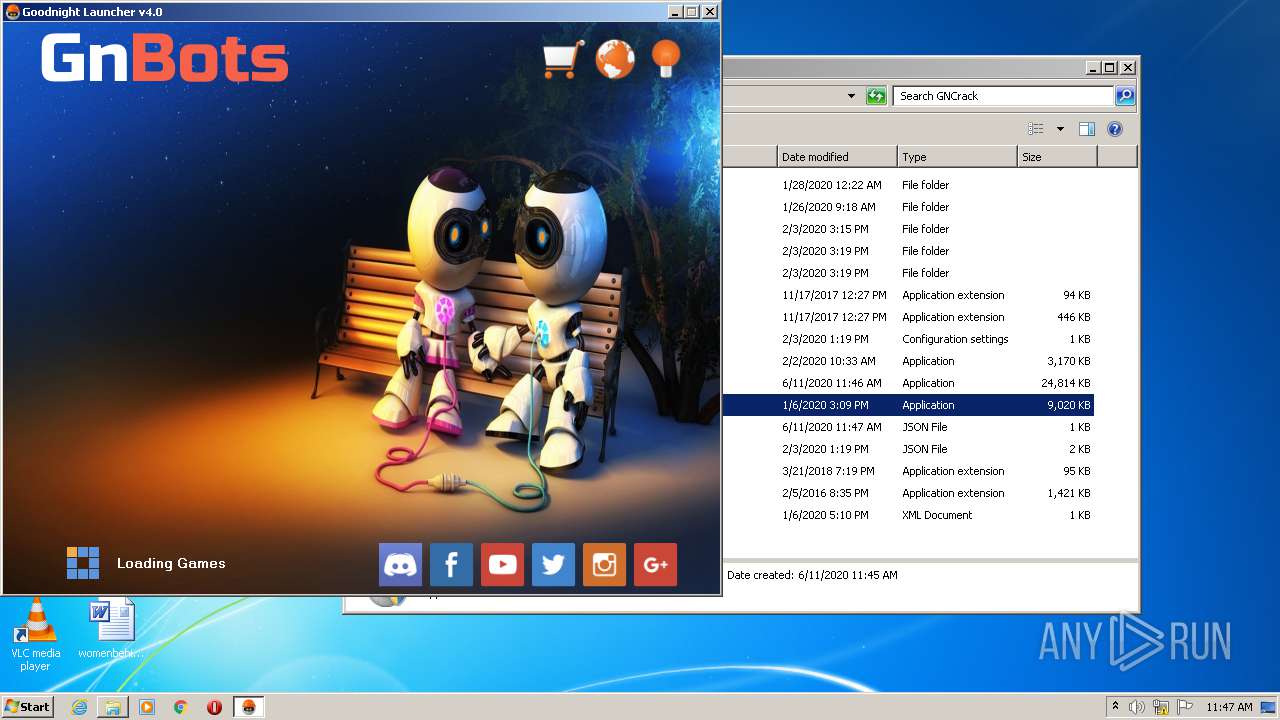Image resolution: width=1280 pixels, height=720 pixels.
Task: Select the 95 KB Application extension row
Action: click(x=908, y=471)
